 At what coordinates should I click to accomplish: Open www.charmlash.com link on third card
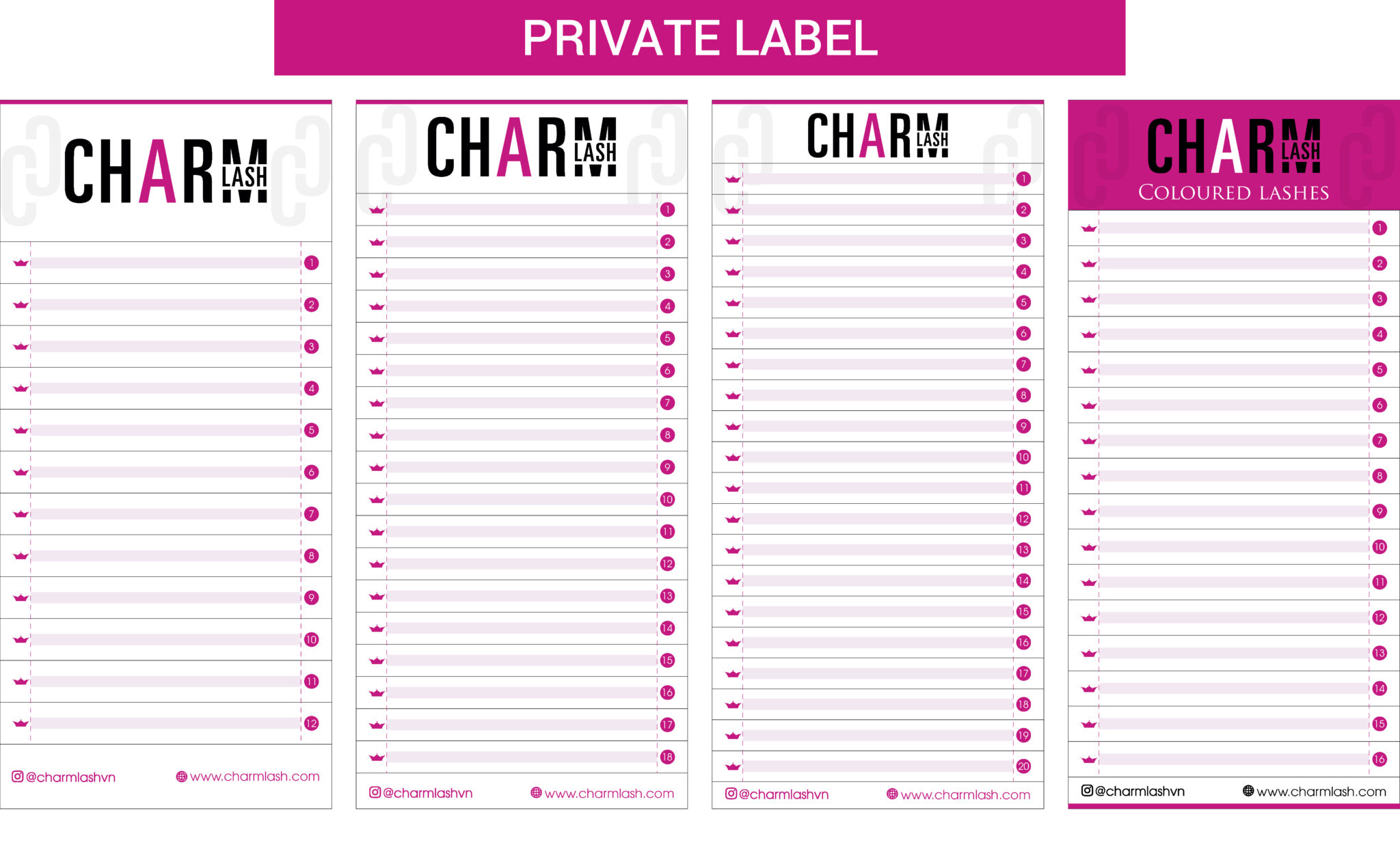click(965, 794)
